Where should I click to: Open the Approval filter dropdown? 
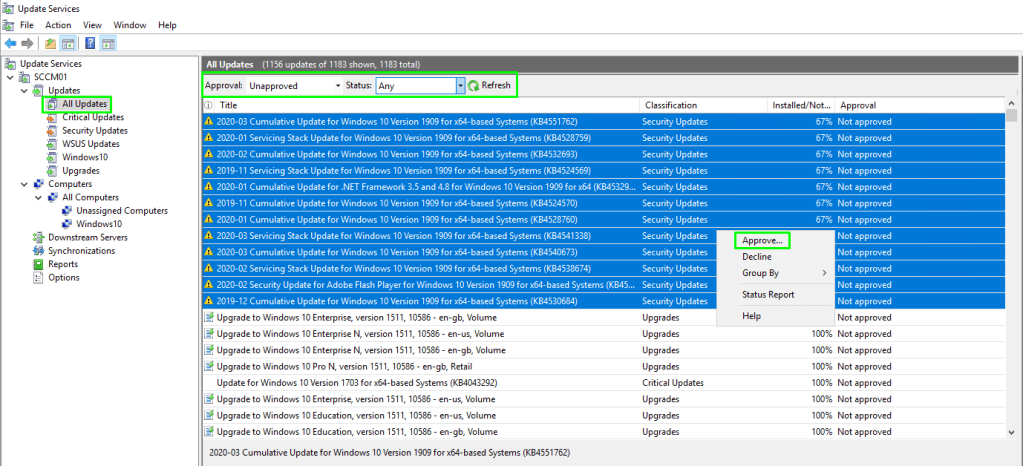pos(338,86)
